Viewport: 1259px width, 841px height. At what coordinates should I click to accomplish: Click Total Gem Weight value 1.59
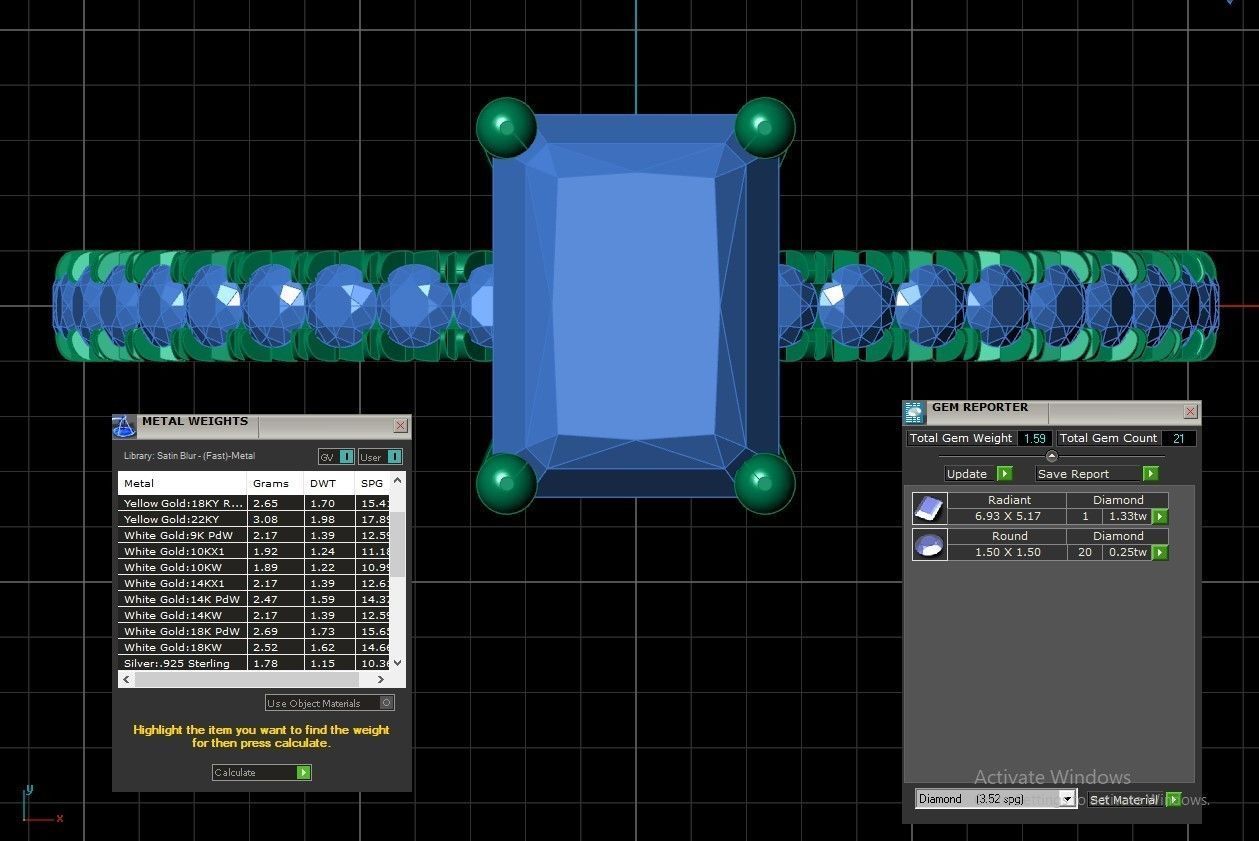[1034, 438]
